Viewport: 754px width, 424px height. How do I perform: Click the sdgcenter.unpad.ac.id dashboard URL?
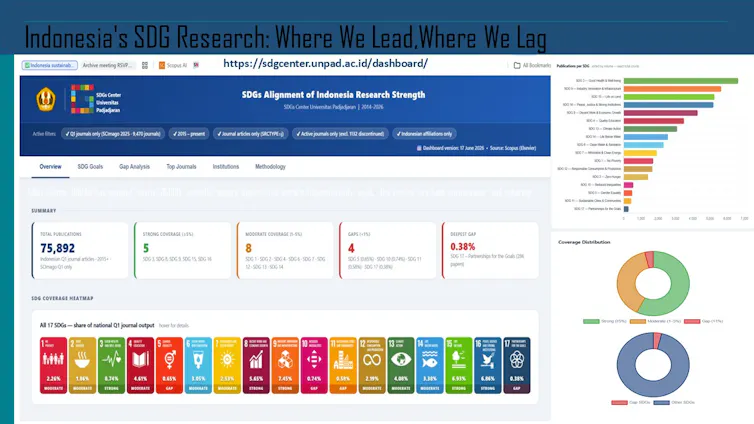(326, 63)
